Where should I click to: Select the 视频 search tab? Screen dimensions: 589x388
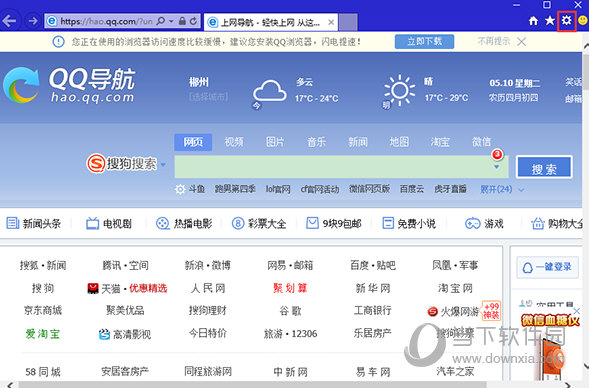(234, 142)
